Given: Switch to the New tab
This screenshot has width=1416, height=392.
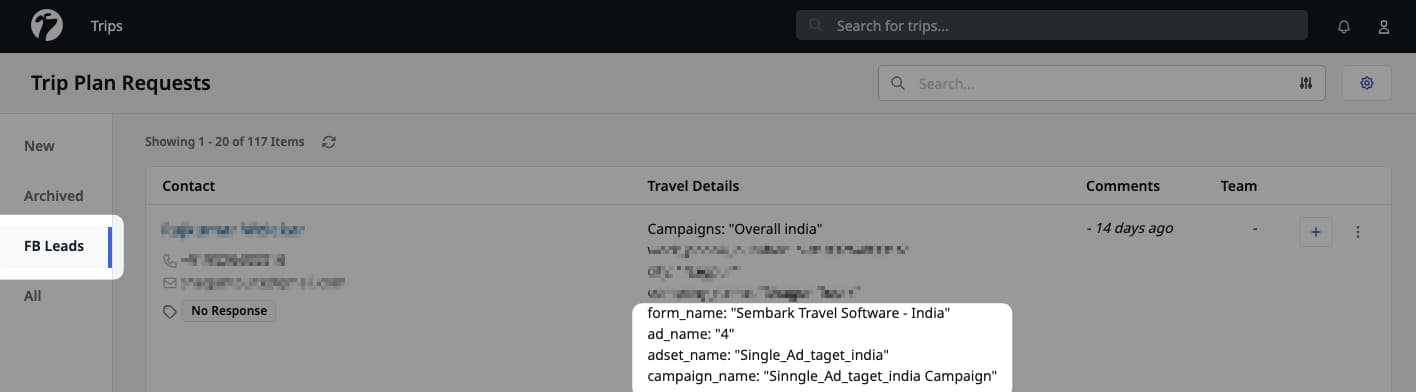Looking at the screenshot, I should (x=39, y=146).
